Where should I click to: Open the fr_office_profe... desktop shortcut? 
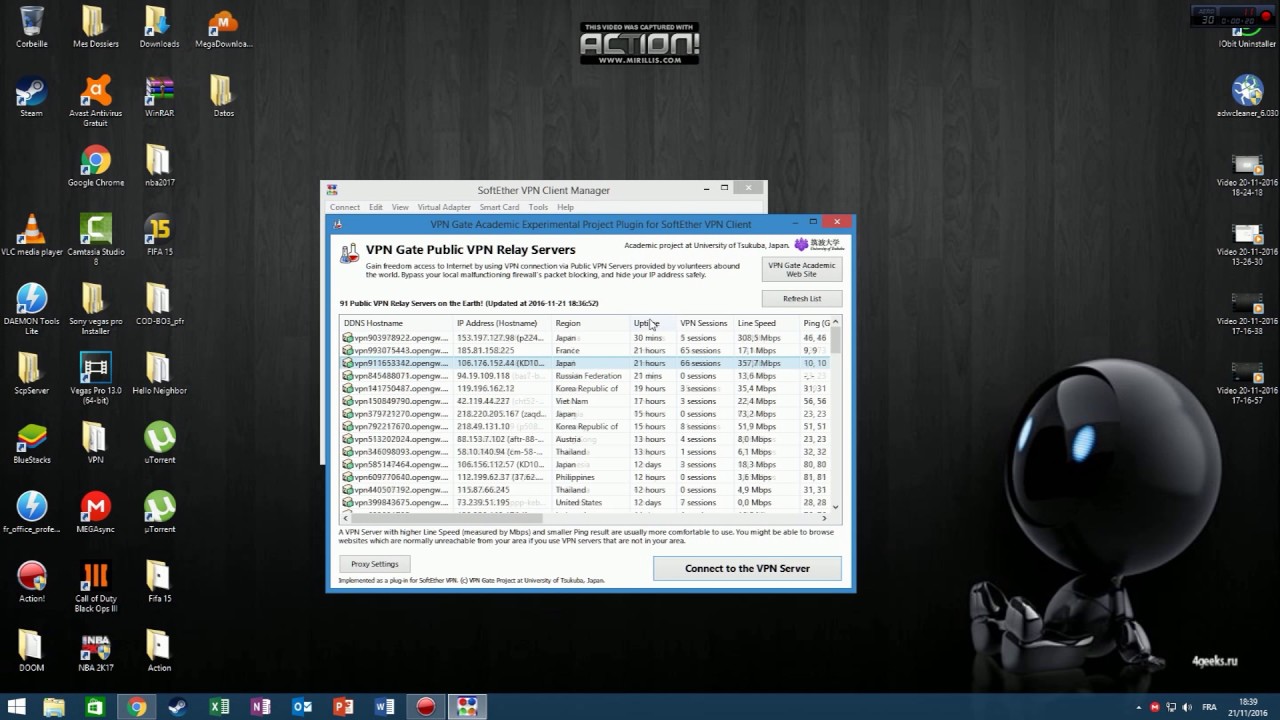(x=31, y=512)
